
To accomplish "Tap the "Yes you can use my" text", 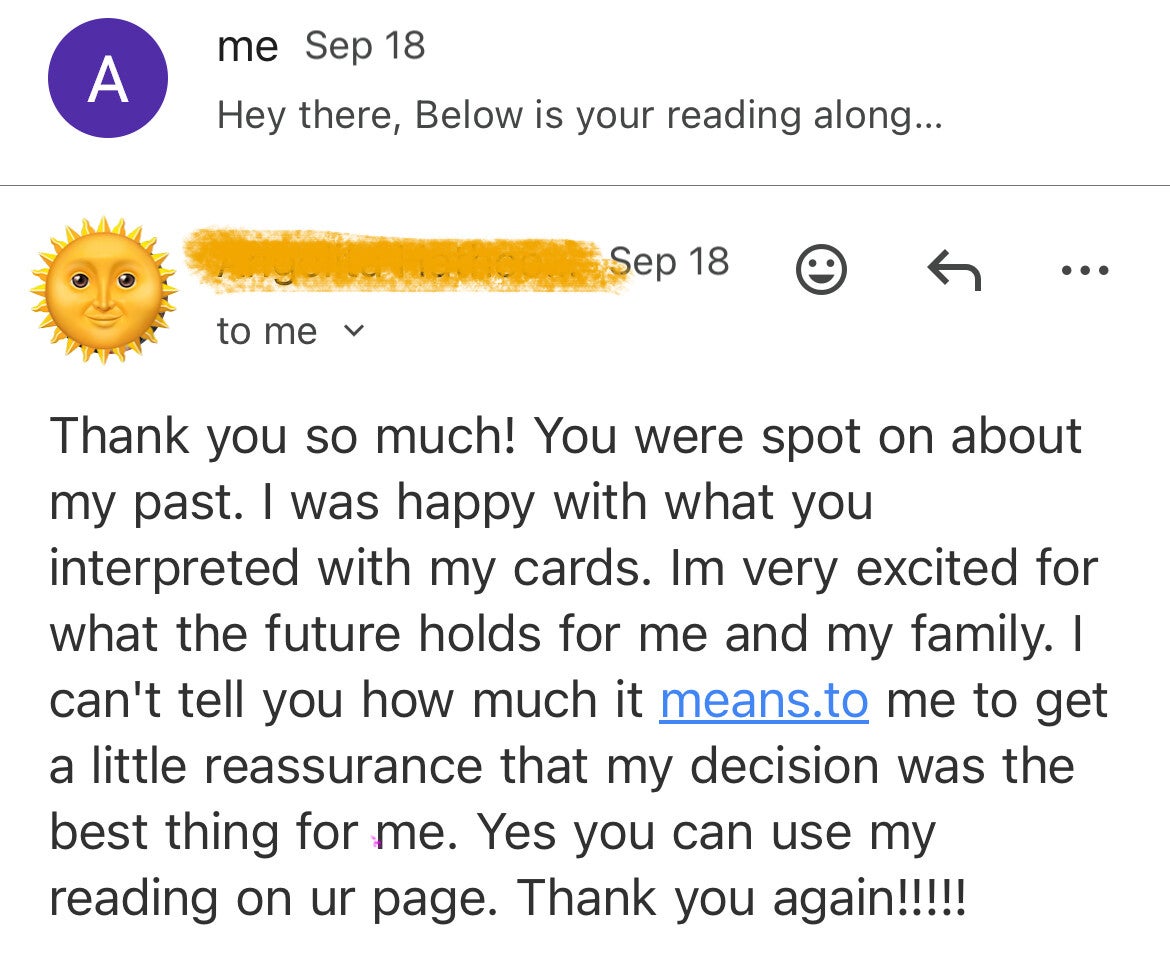I will [706, 832].
